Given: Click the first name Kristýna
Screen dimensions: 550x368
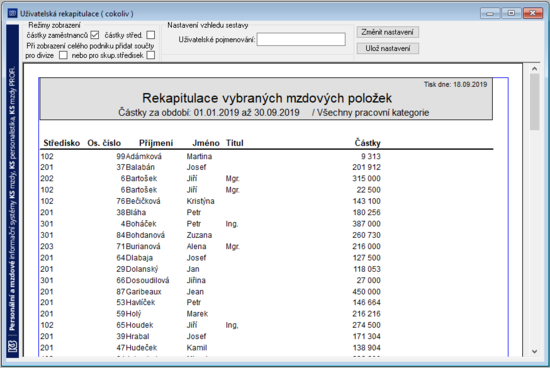Looking at the screenshot, I should tap(201, 201).
